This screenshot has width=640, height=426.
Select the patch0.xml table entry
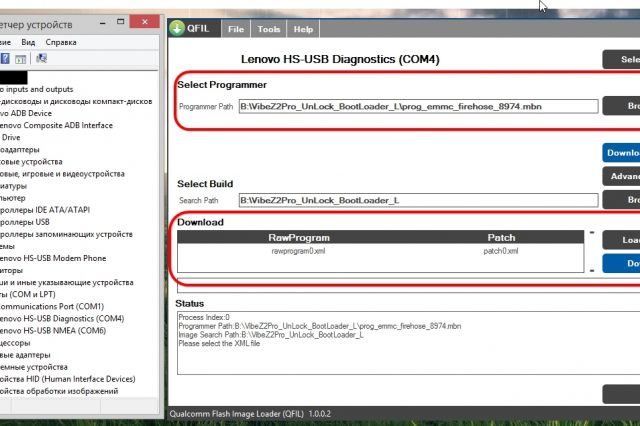click(x=501, y=251)
